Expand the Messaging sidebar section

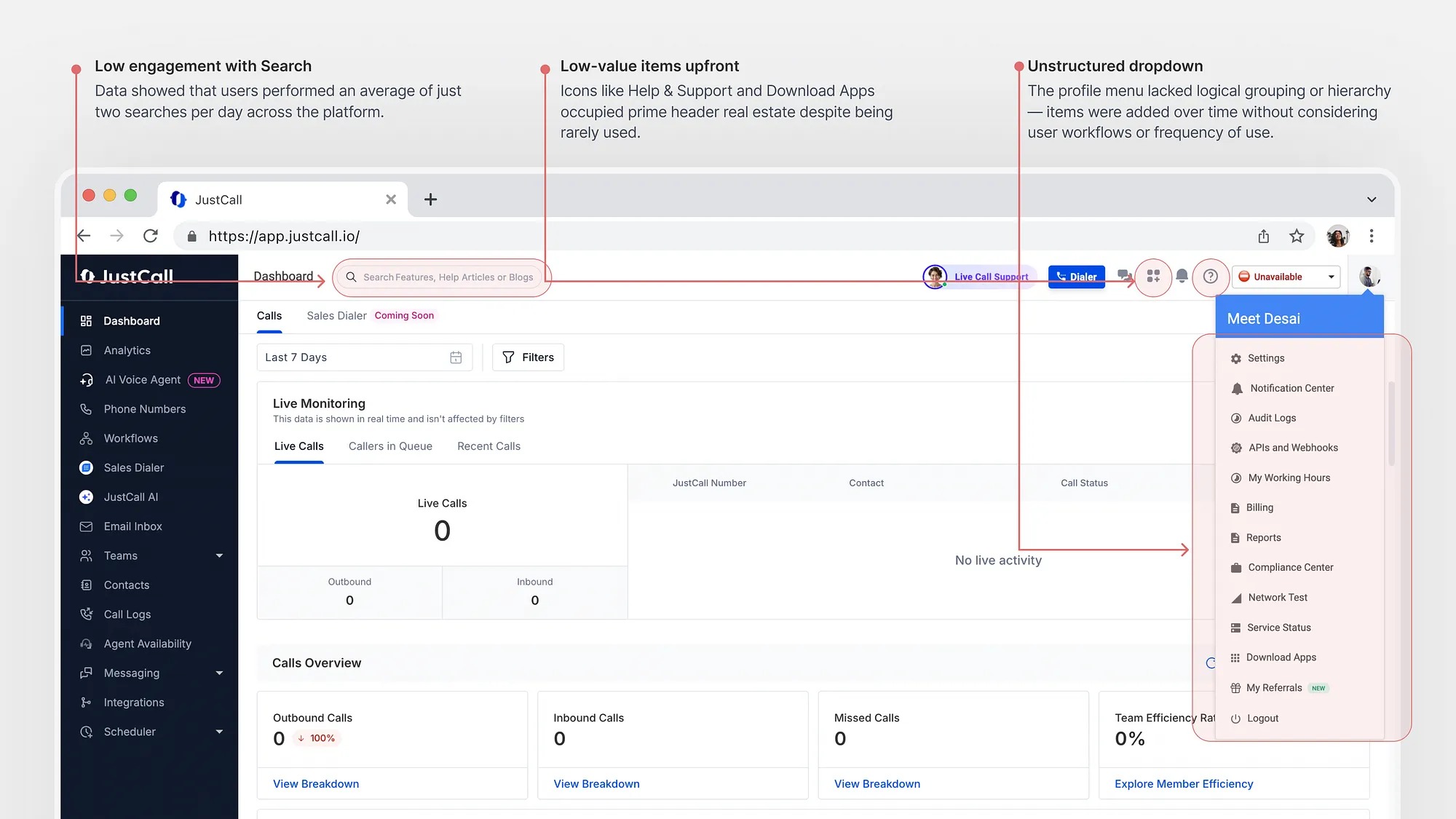tap(218, 673)
